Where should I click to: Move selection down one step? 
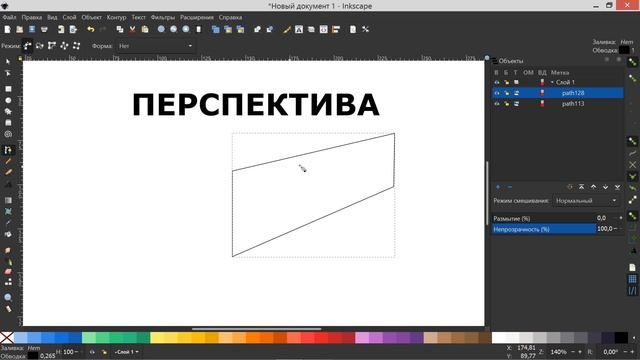click(605, 187)
